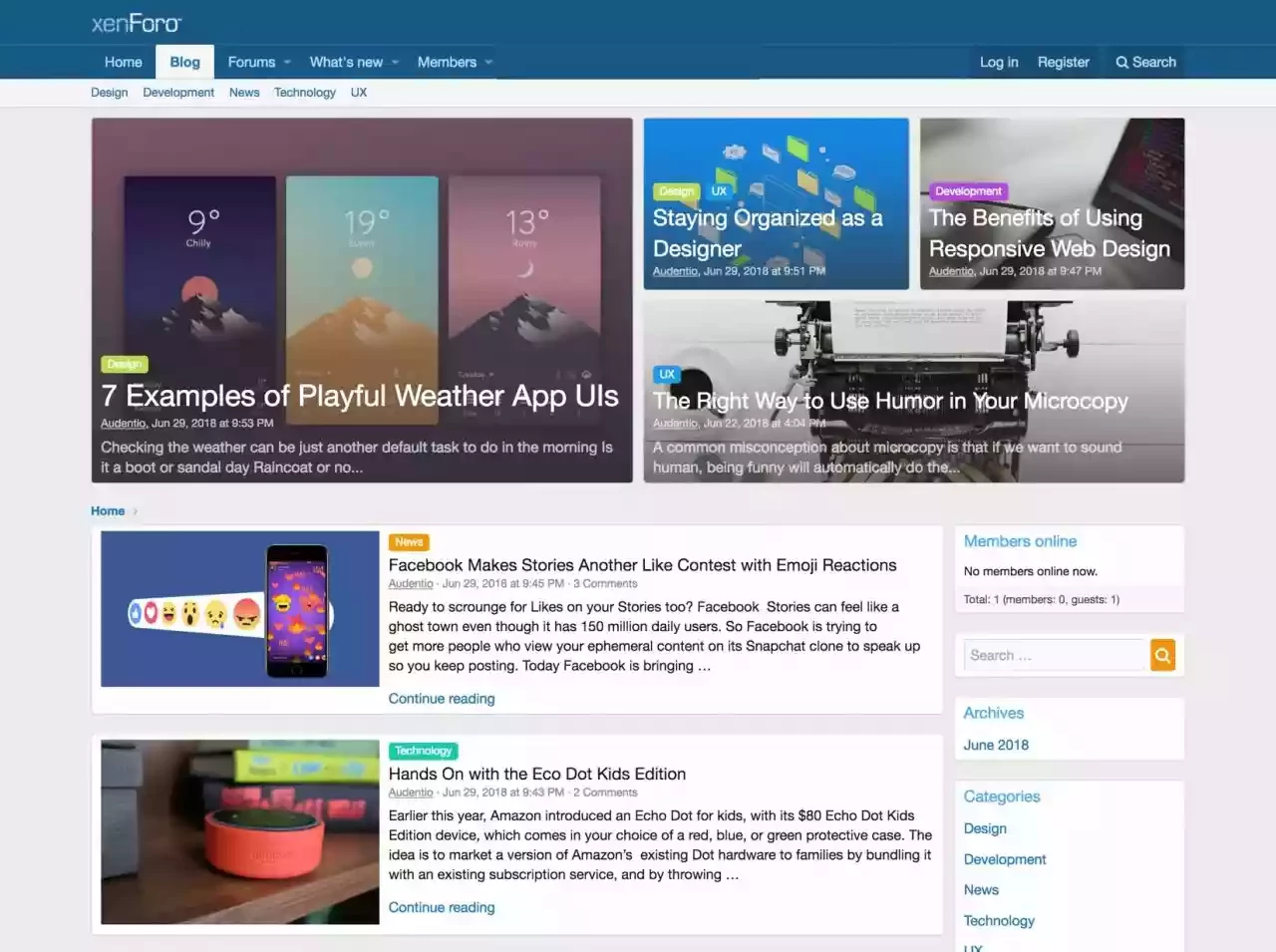
Task: Click UX tag on Microcopy article
Action: click(x=667, y=375)
